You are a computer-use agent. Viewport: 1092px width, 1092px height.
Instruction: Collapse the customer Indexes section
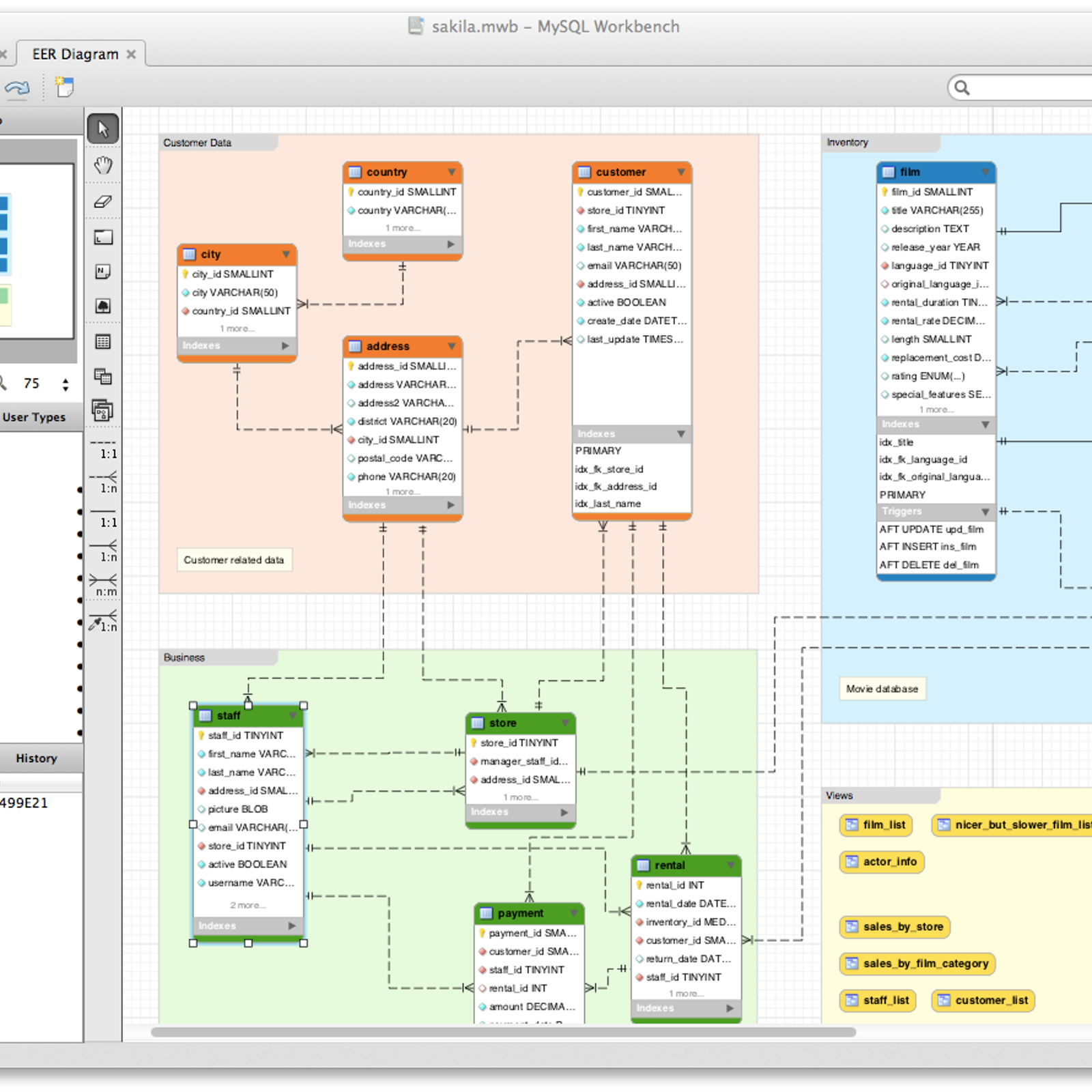click(680, 434)
